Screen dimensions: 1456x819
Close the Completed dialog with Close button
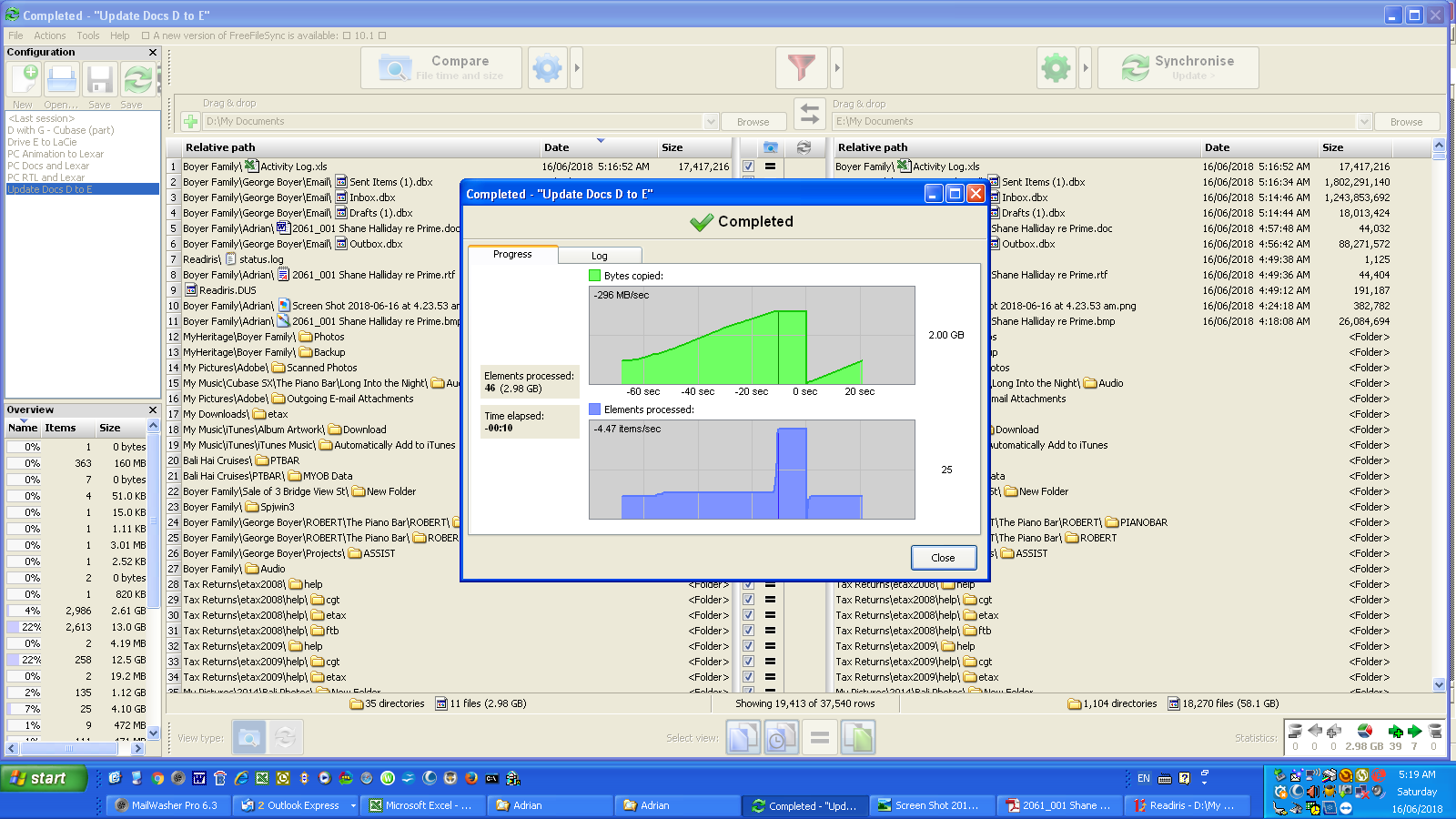[944, 558]
